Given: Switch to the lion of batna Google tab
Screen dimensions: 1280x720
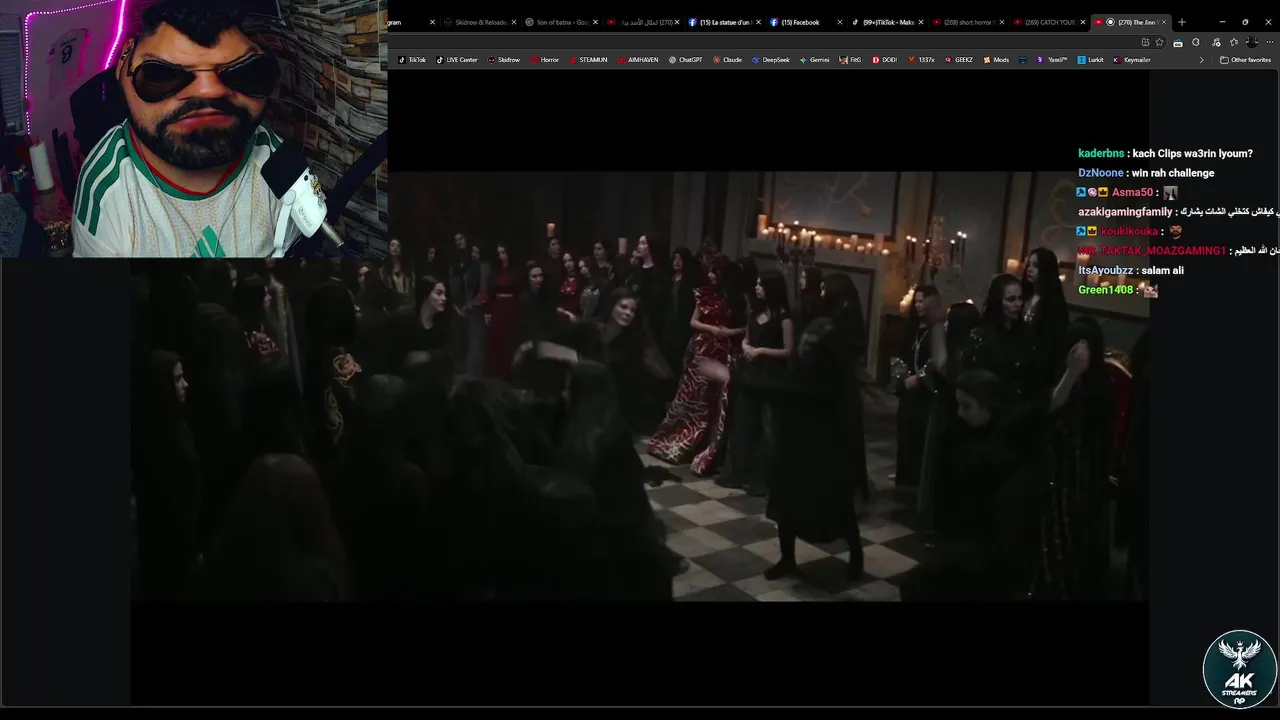Looking at the screenshot, I should click(562, 22).
